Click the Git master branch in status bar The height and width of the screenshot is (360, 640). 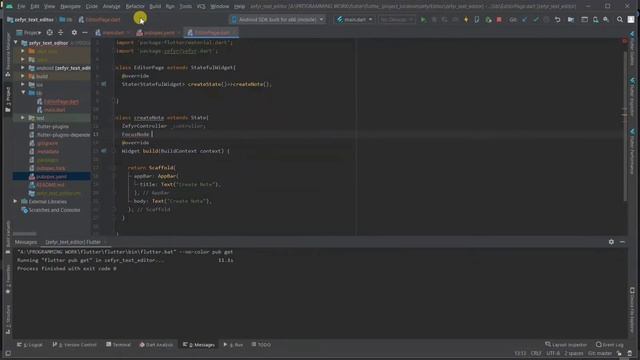(x=600, y=353)
